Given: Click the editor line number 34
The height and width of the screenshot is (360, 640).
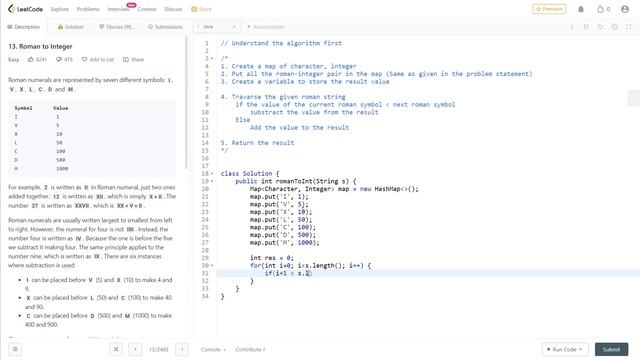Looking at the screenshot, I should [205, 296].
